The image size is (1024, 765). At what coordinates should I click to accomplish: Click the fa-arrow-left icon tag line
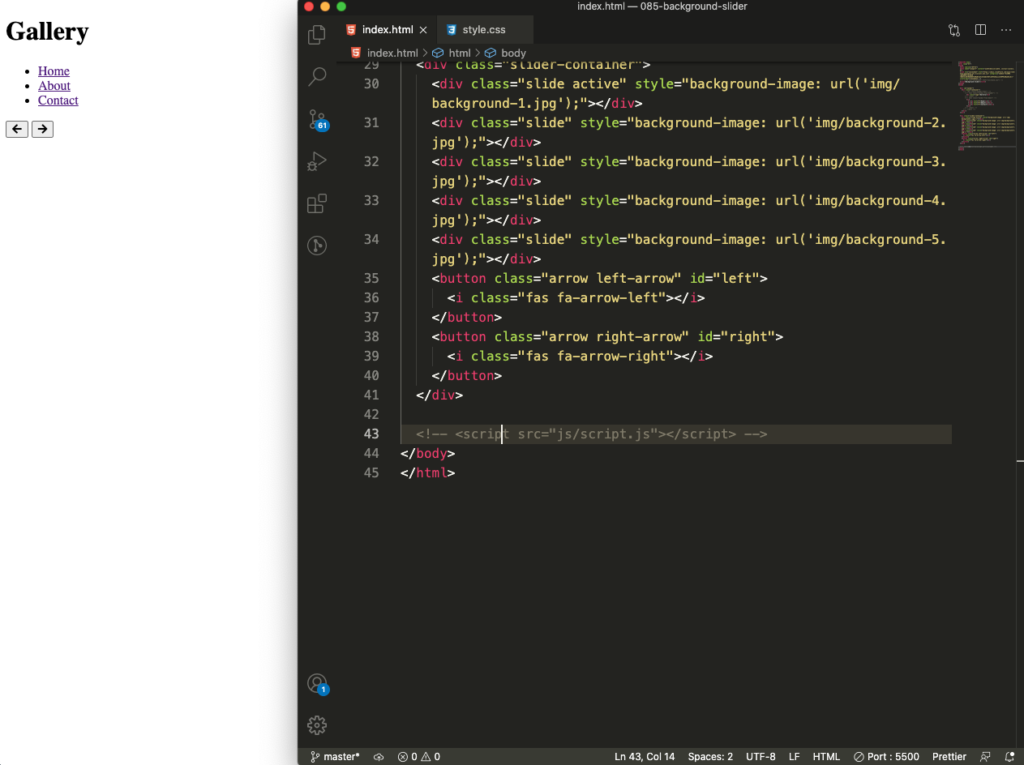click(576, 298)
